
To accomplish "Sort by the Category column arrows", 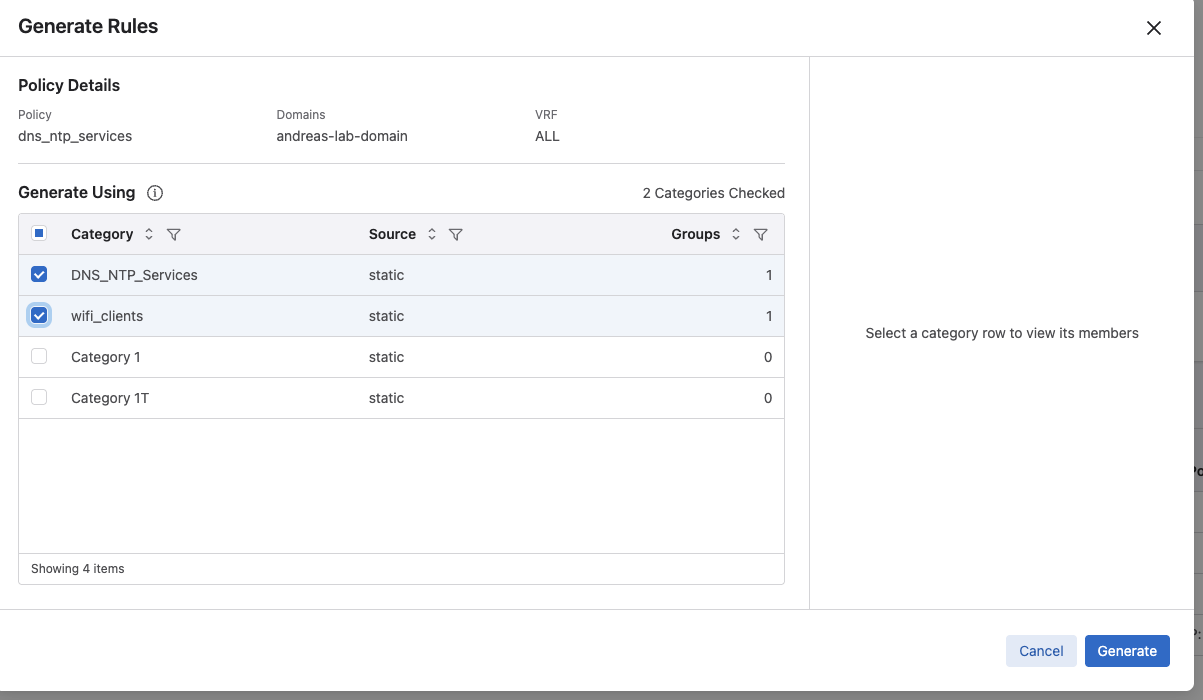I will point(149,234).
